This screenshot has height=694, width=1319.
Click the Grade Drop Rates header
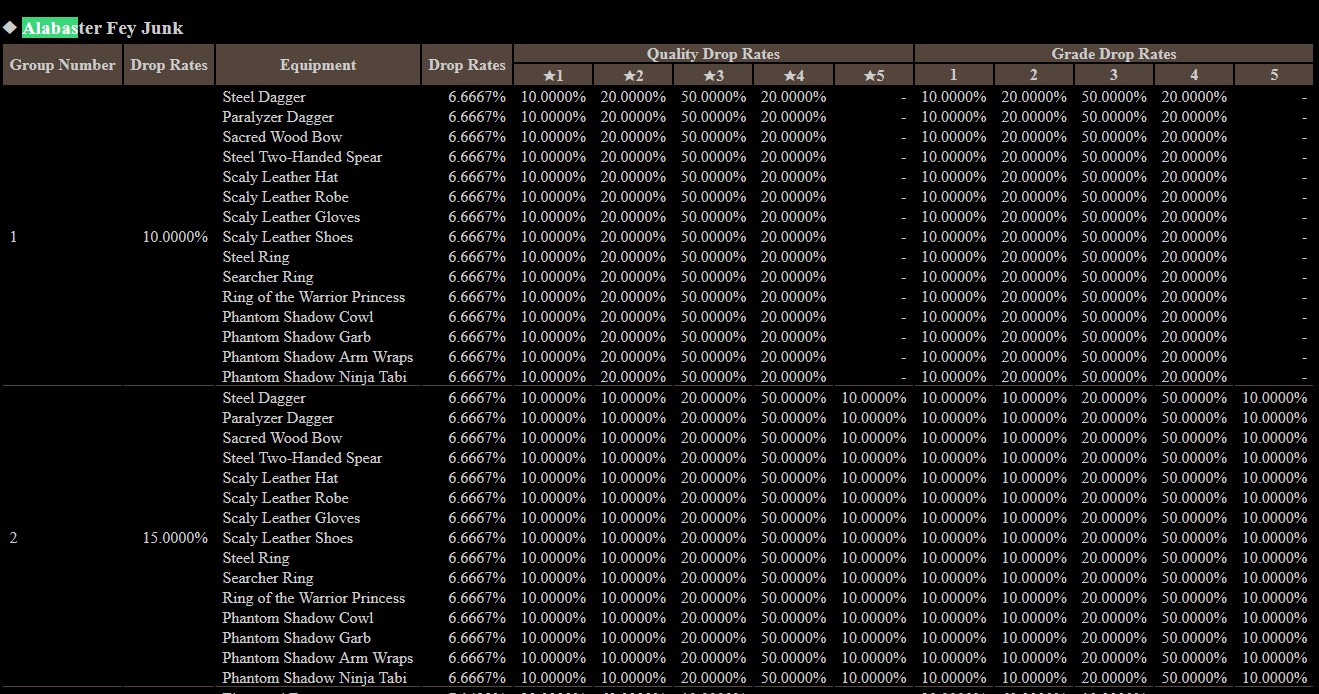click(x=1114, y=54)
